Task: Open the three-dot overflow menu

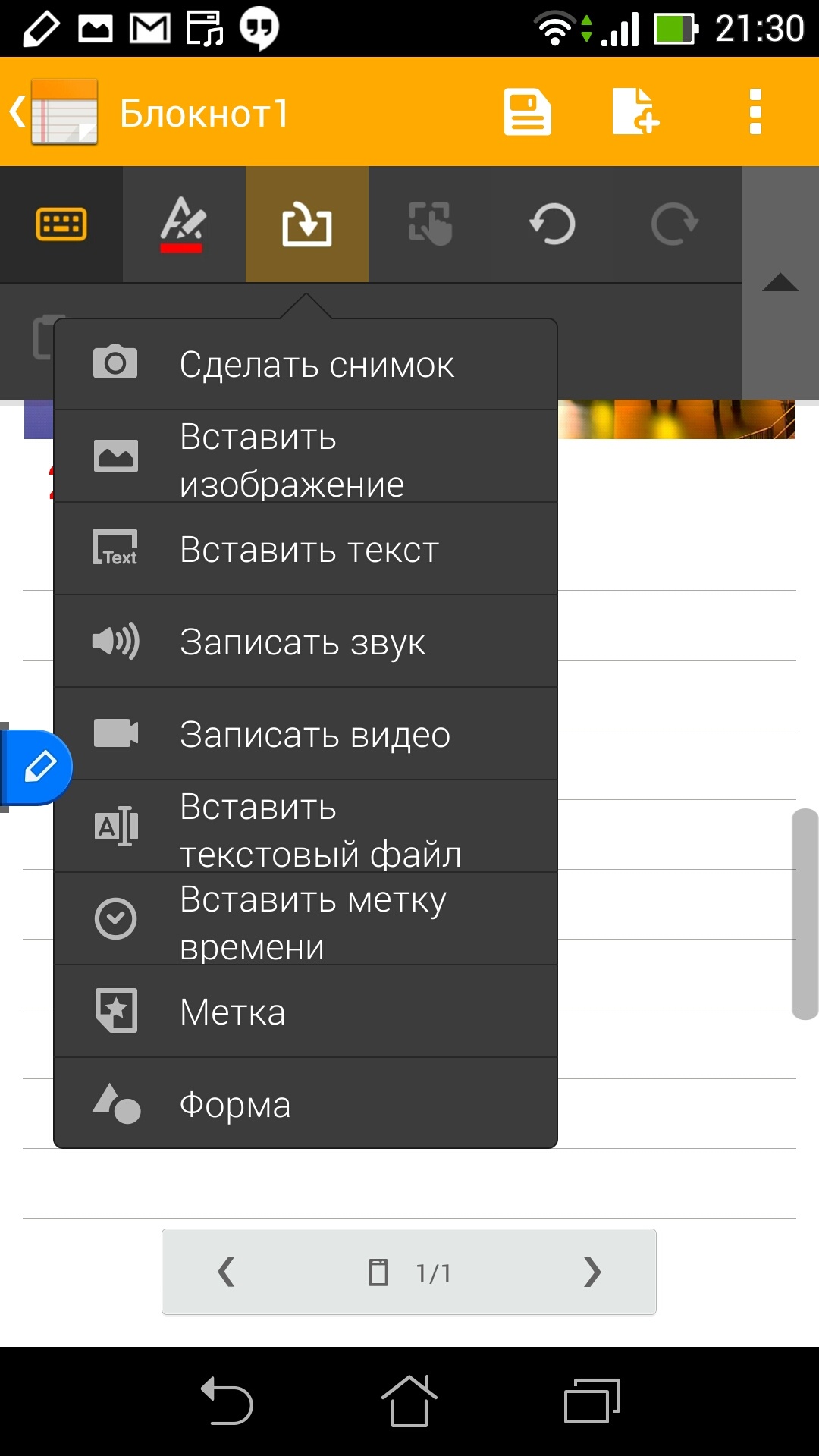Action: [755, 112]
